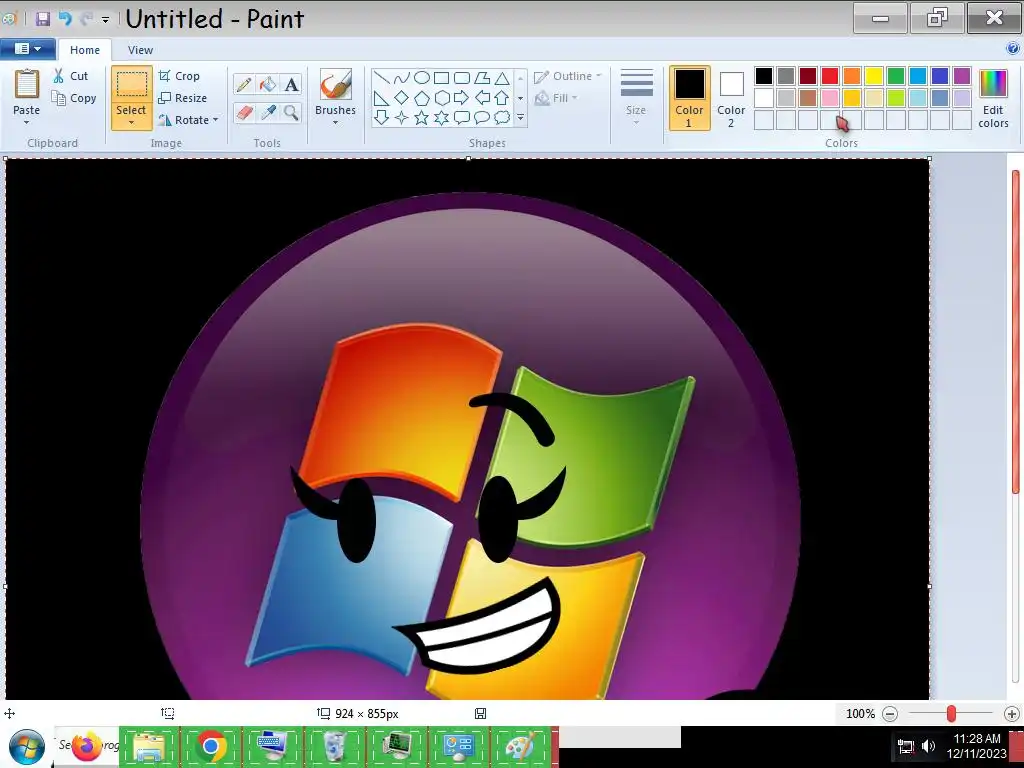The height and width of the screenshot is (768, 1024).
Task: Click the vertical scrollbar thumb
Action: pyautogui.click(x=1016, y=332)
